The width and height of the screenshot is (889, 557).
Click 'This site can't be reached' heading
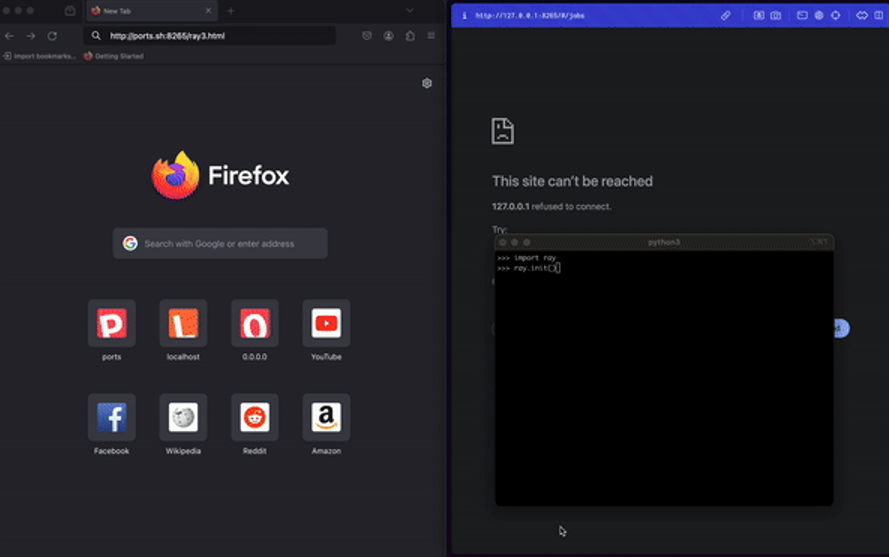(572, 181)
